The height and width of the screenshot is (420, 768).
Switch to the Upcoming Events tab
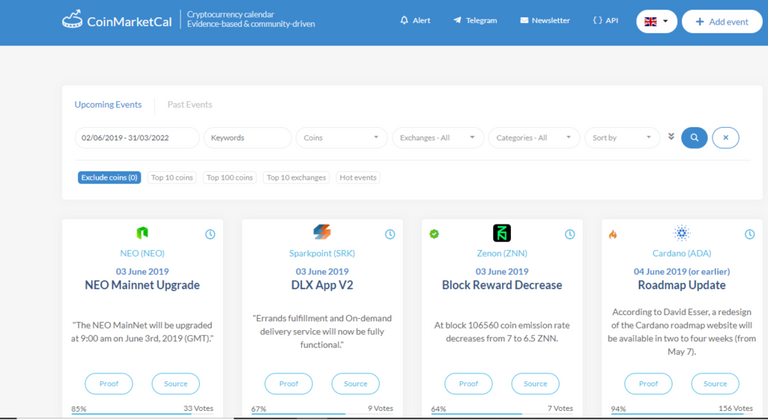pyautogui.click(x=108, y=104)
